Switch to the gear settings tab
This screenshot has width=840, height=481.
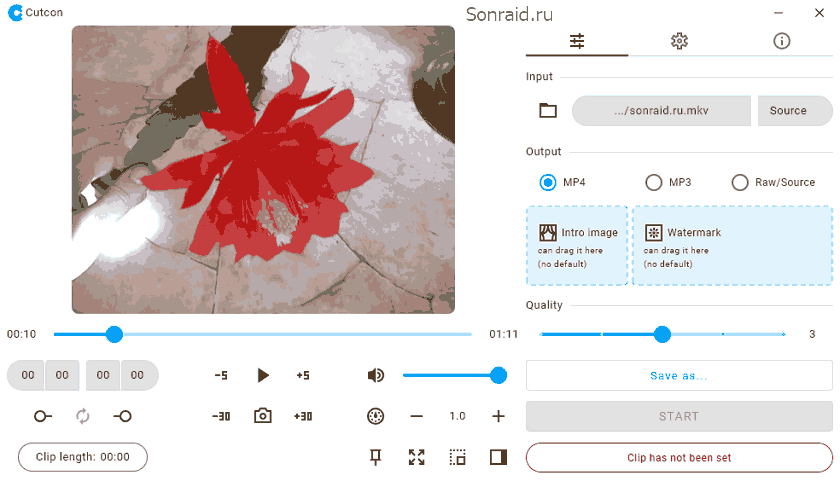pyautogui.click(x=679, y=41)
